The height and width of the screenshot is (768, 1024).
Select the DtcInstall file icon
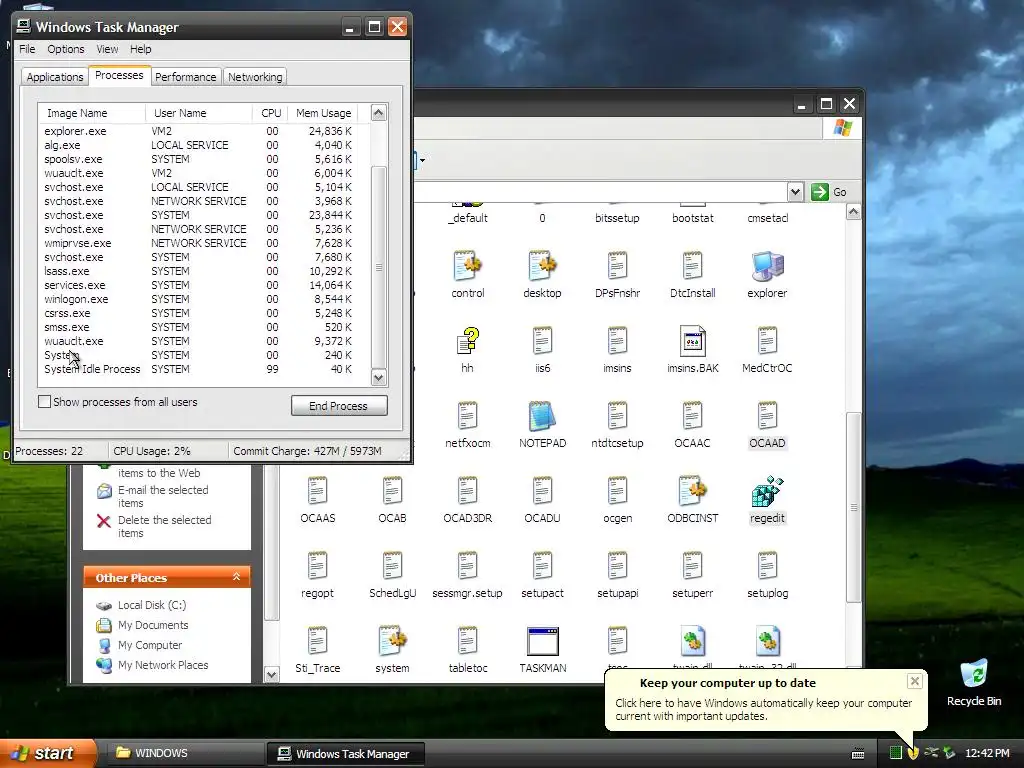click(692, 266)
